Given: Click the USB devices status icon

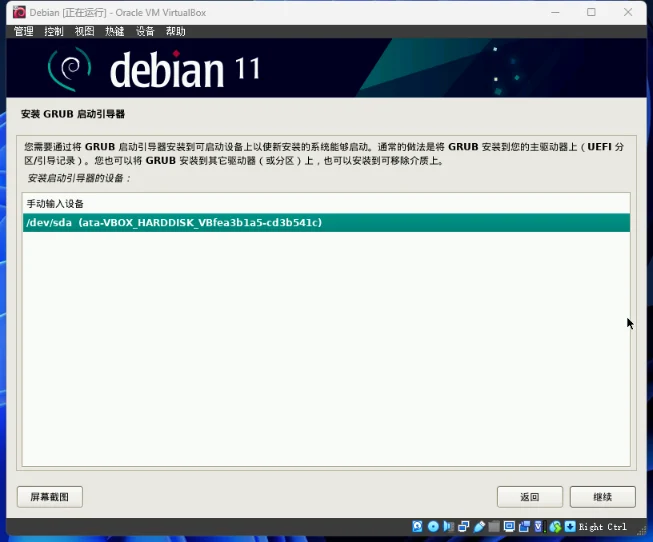Looking at the screenshot, I should coord(479,527).
